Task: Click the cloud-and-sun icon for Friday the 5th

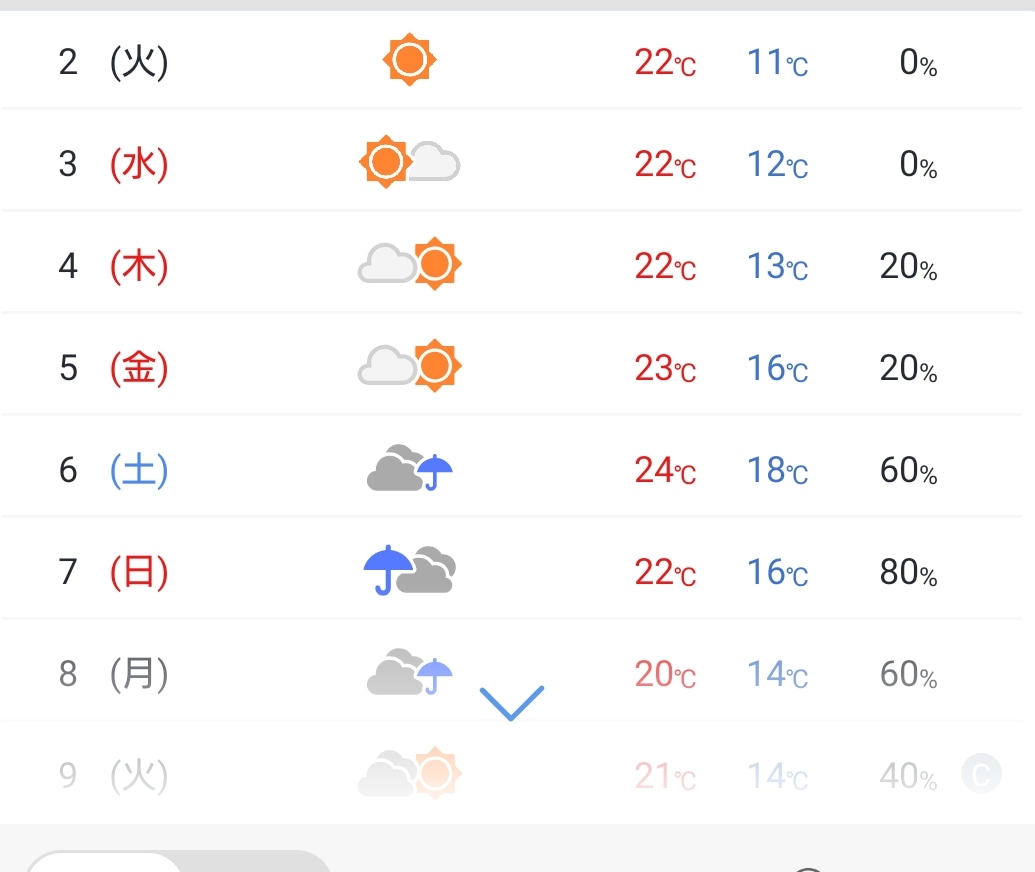Action: tap(409, 366)
